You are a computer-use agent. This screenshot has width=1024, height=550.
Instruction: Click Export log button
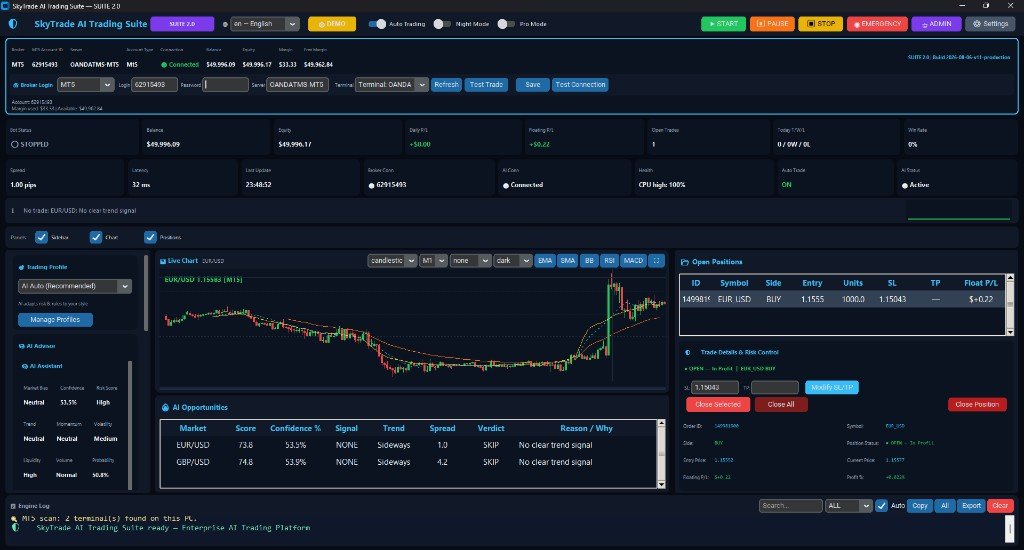click(971, 506)
